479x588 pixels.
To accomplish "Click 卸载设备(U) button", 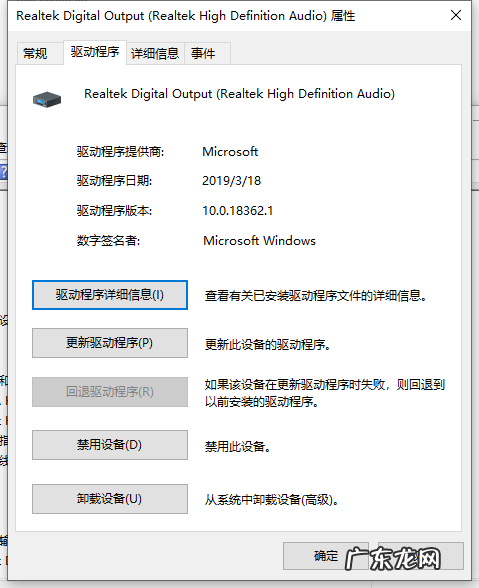I will click(x=110, y=499).
